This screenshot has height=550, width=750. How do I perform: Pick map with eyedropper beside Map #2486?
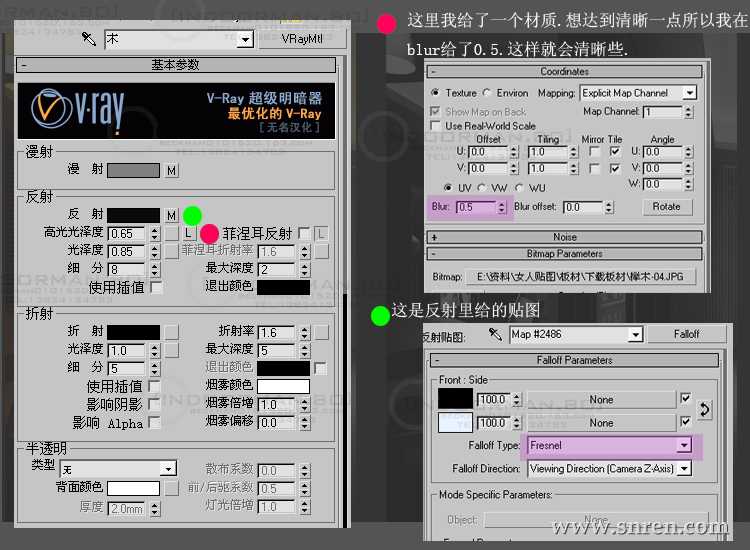click(x=496, y=334)
